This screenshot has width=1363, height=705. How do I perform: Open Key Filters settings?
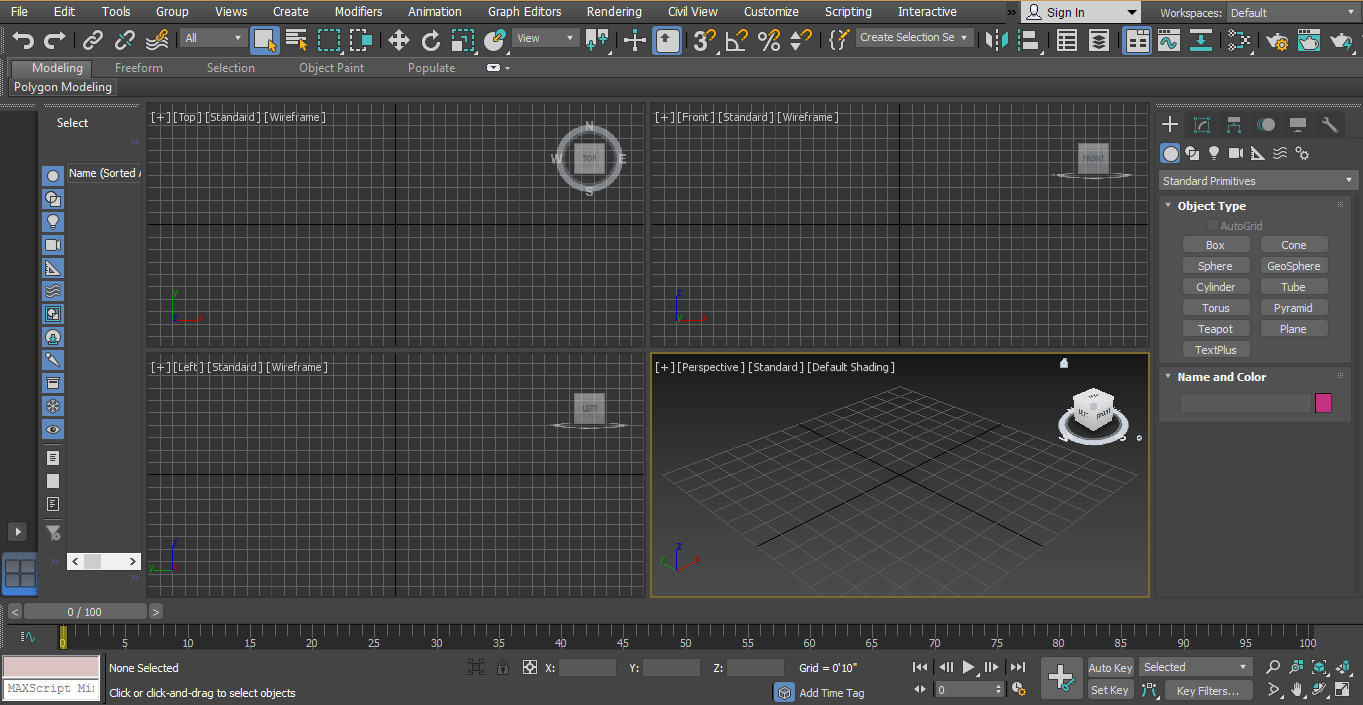click(1208, 690)
